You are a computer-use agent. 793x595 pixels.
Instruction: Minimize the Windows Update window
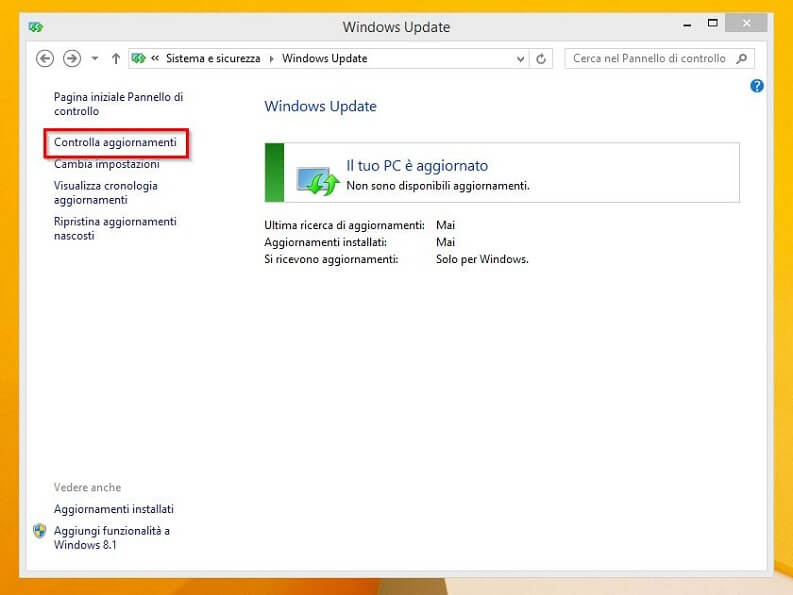687,24
